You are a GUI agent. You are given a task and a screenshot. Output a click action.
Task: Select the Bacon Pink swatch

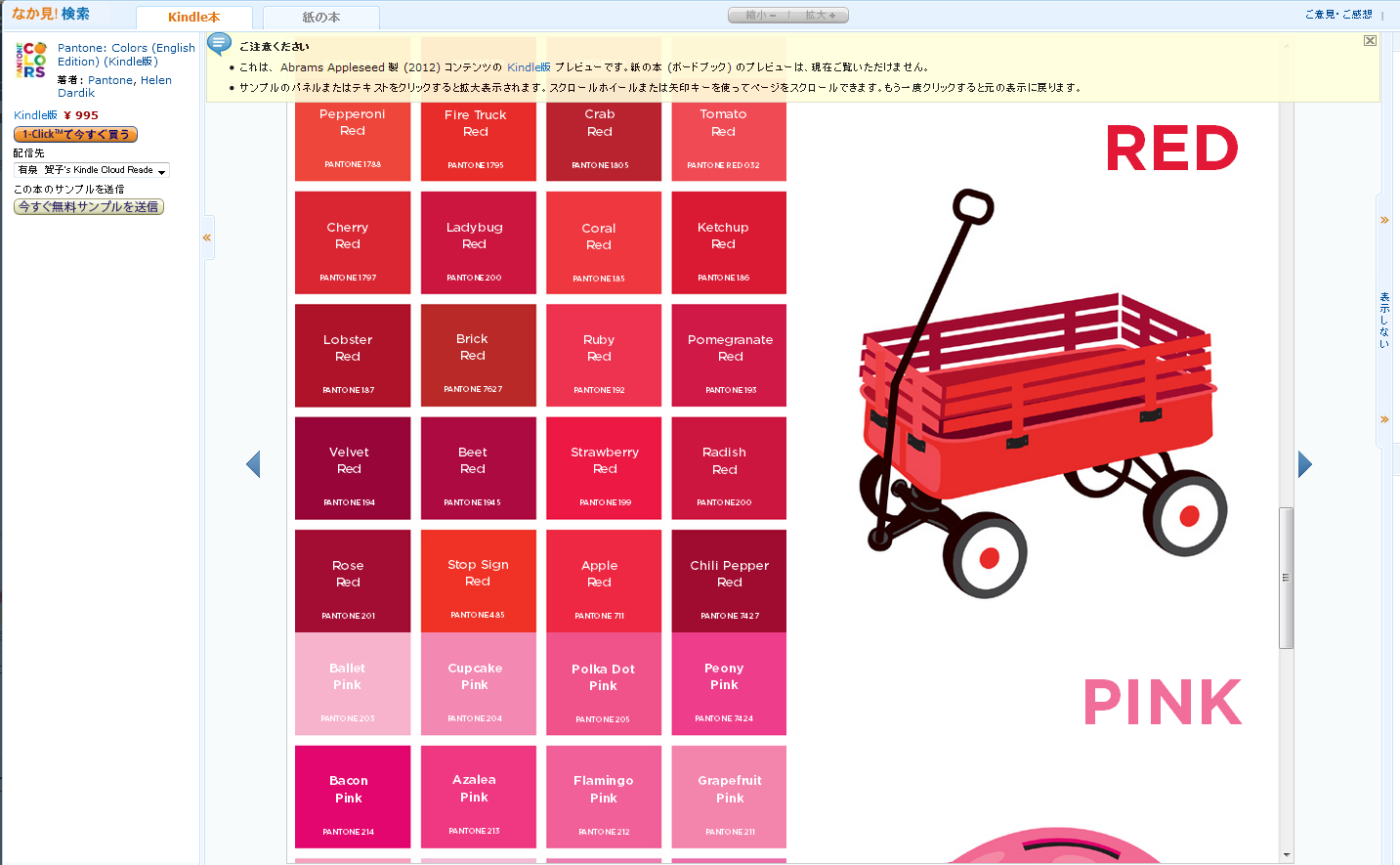click(x=353, y=797)
